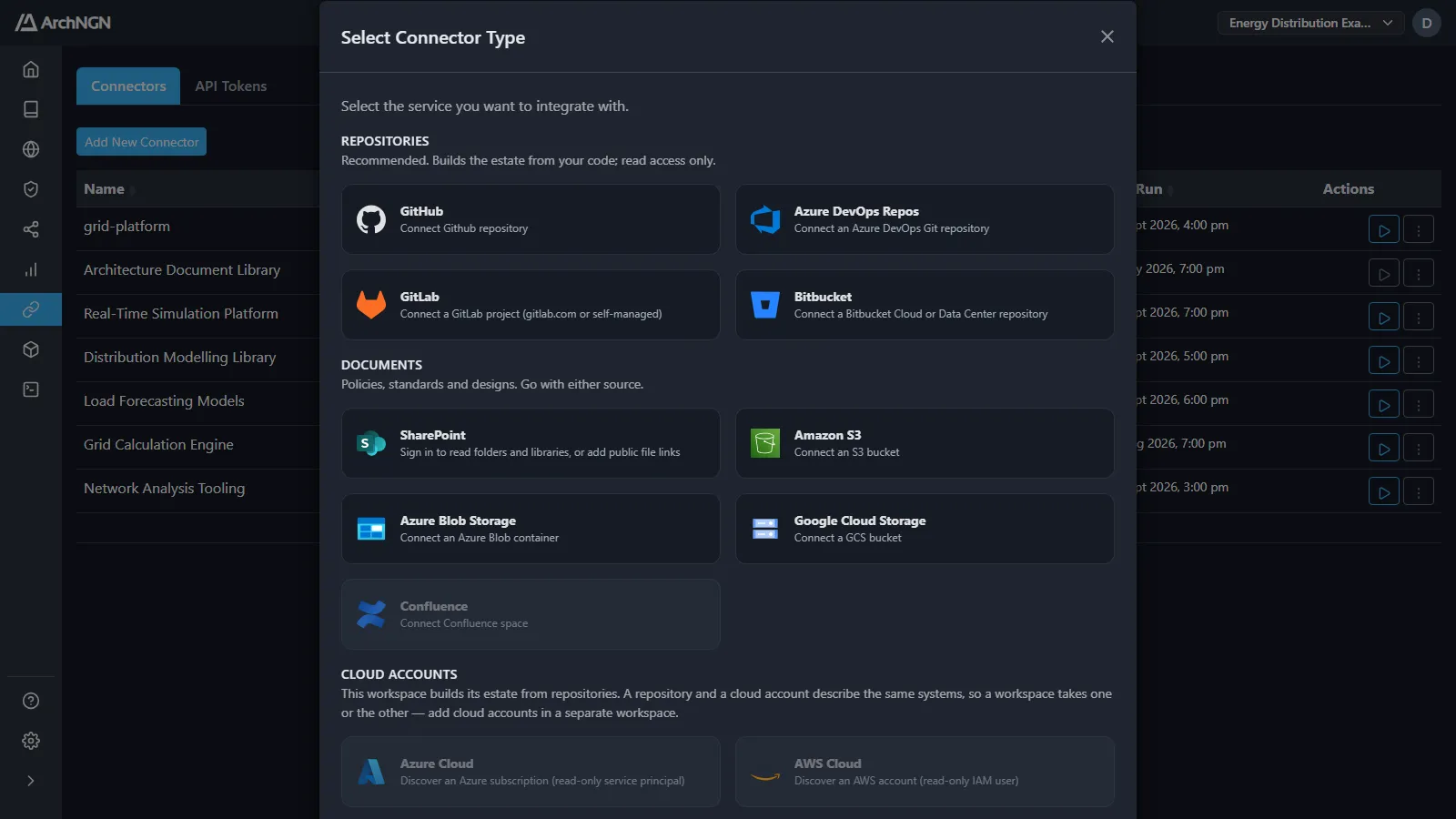Choose the GitHub connector card
The image size is (1456, 819).
(531, 219)
